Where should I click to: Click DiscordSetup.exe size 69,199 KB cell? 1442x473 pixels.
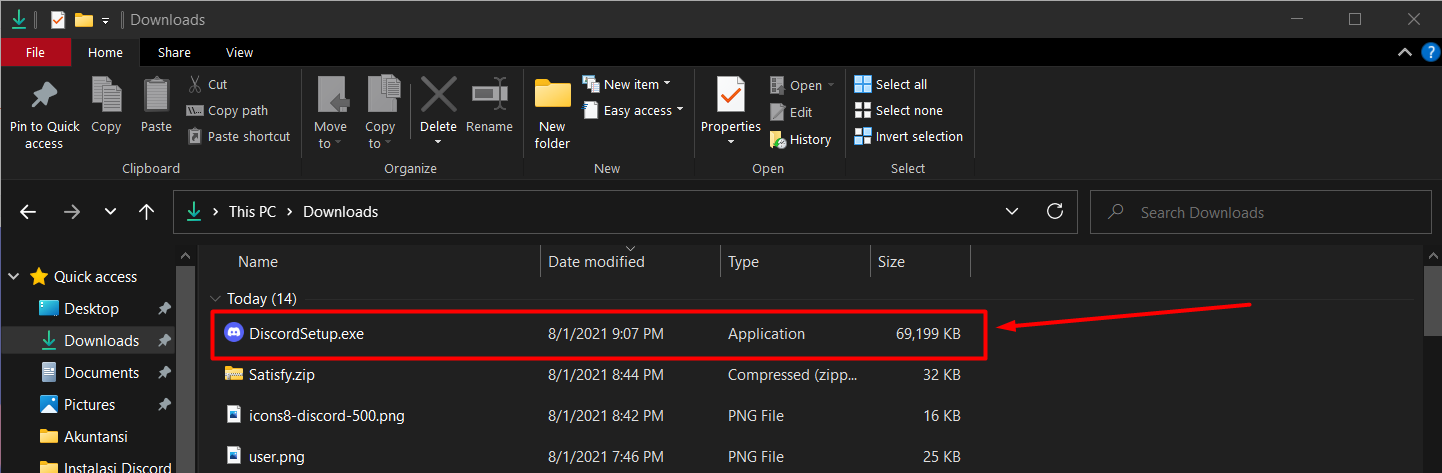click(928, 334)
